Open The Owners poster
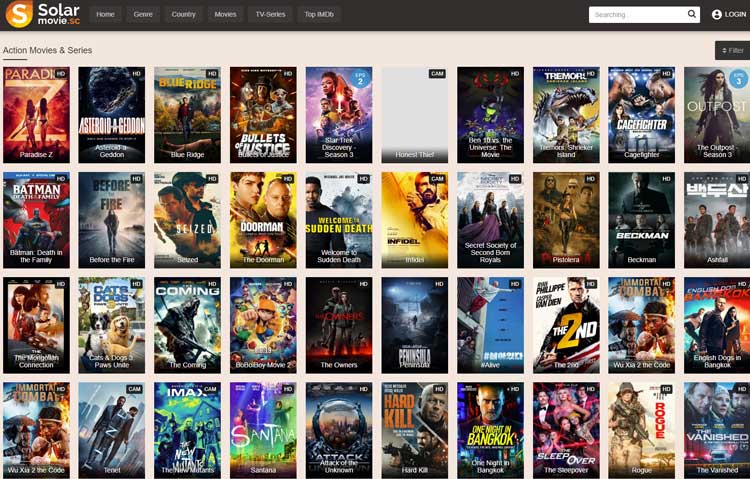 pos(339,325)
